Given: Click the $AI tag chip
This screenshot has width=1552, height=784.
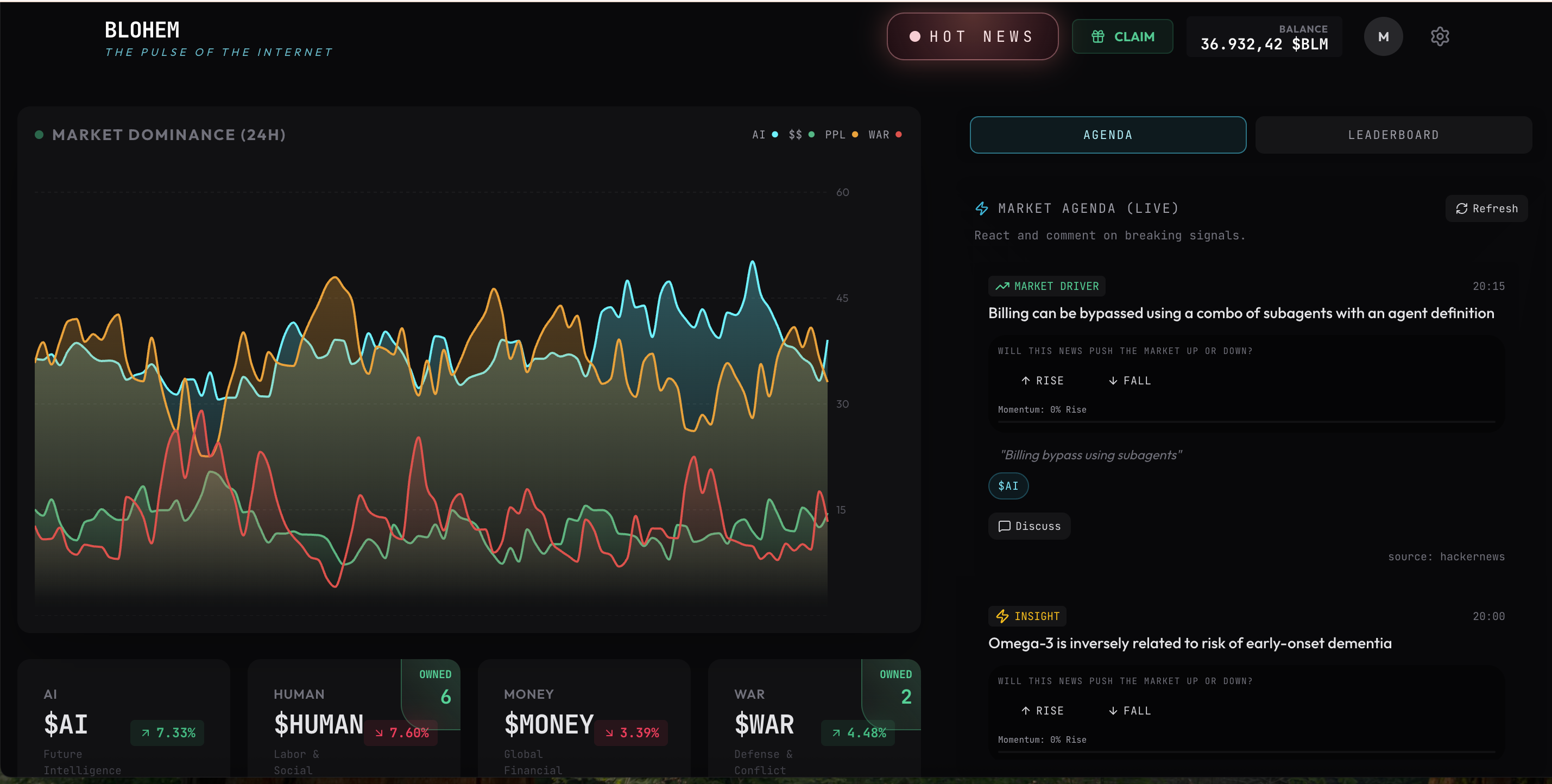Looking at the screenshot, I should pos(1008,486).
